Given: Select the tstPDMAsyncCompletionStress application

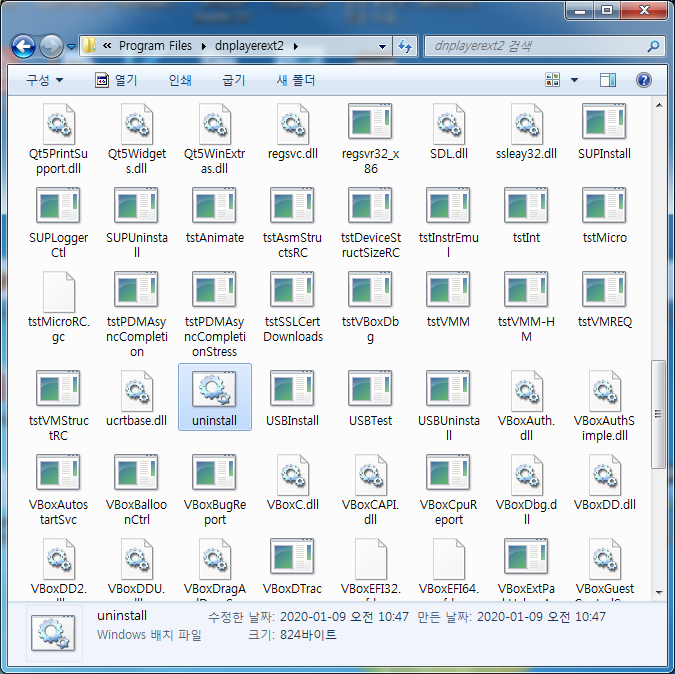Looking at the screenshot, I should tap(214, 314).
